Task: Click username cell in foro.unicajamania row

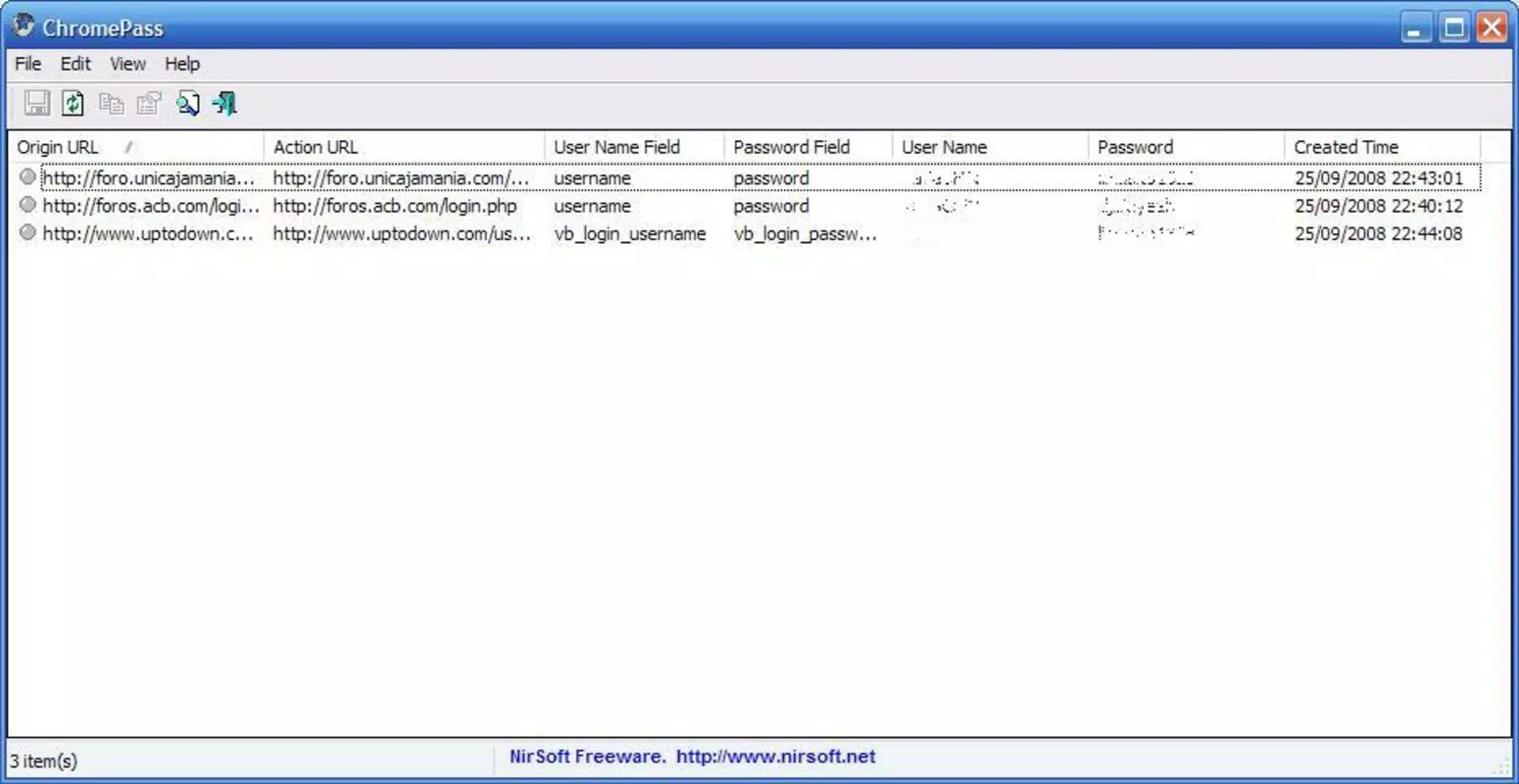Action: tap(592, 178)
